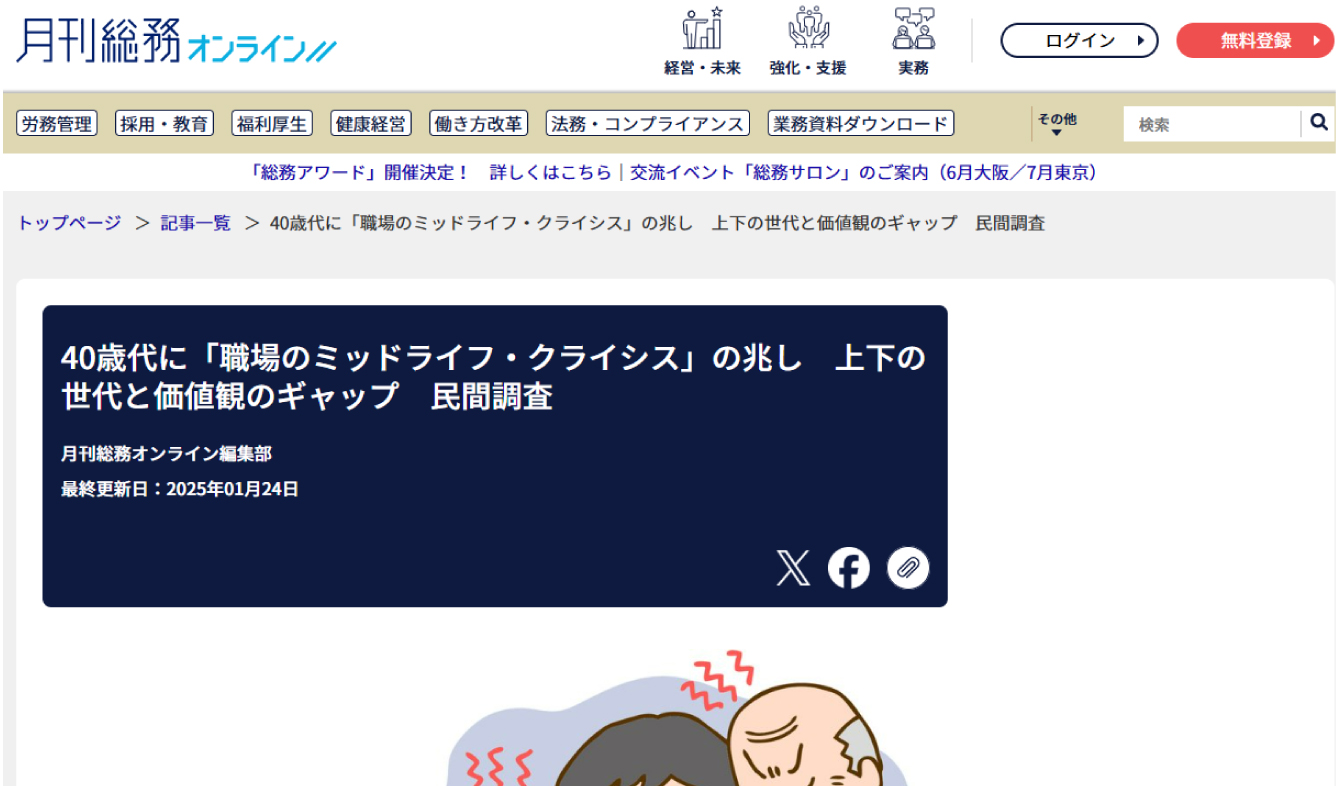Open the 健康経営 category
The height and width of the screenshot is (786, 1337).
(x=371, y=124)
